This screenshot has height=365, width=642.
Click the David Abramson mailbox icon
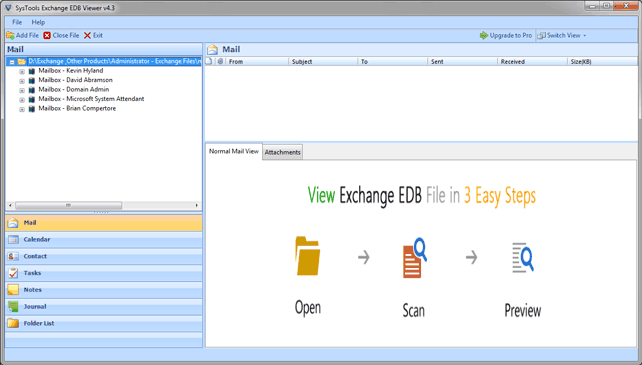[x=32, y=81]
